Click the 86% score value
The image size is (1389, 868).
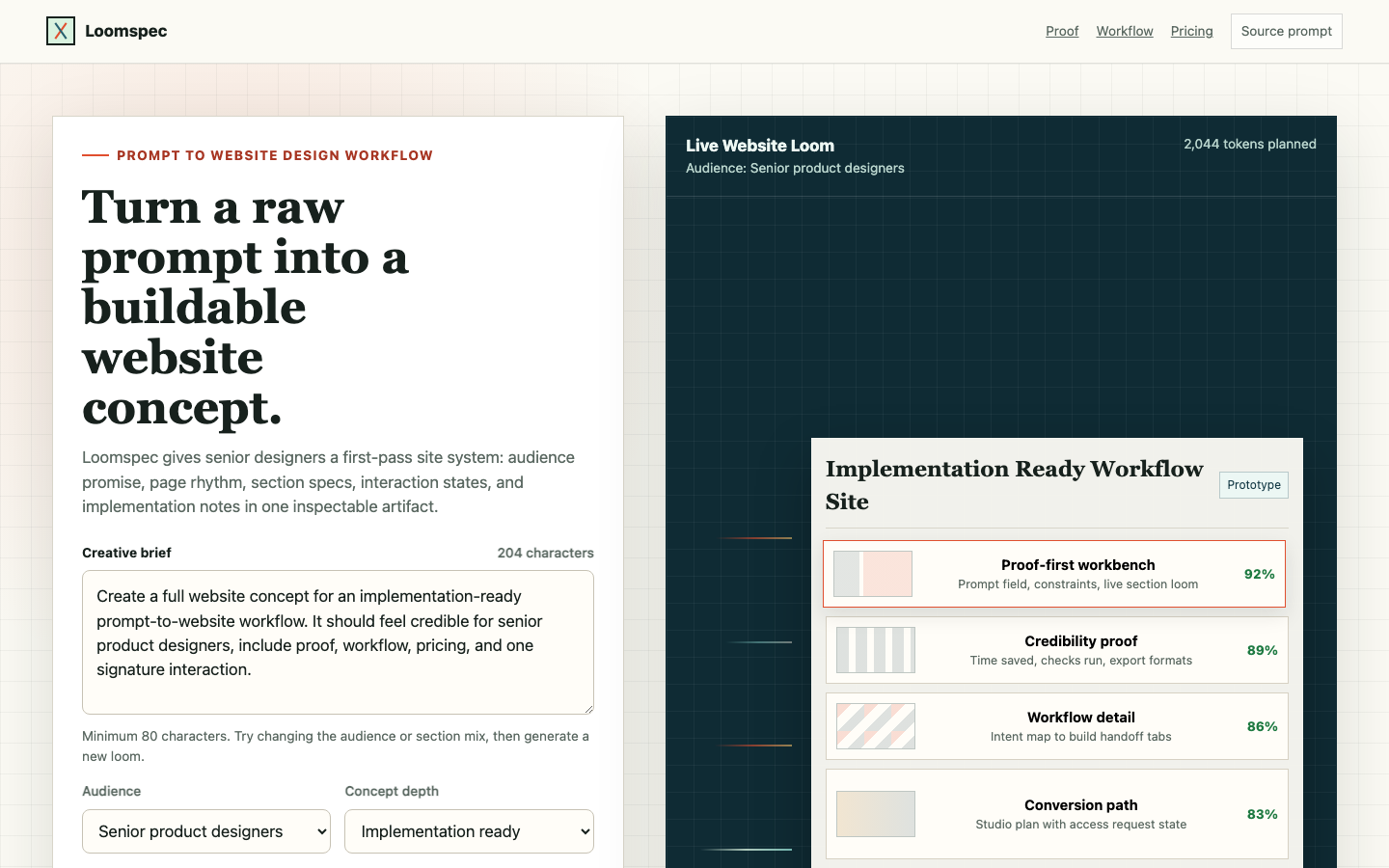[1263, 726]
